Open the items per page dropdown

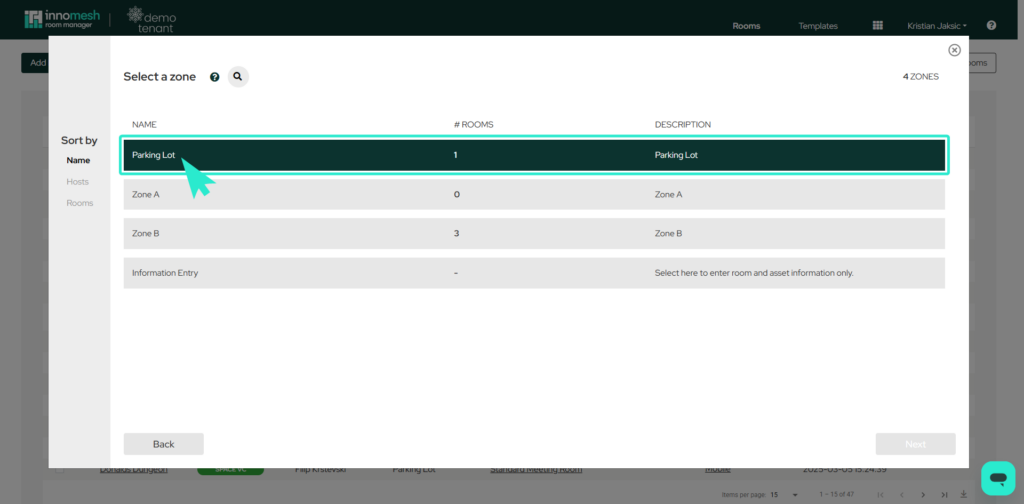click(784, 495)
